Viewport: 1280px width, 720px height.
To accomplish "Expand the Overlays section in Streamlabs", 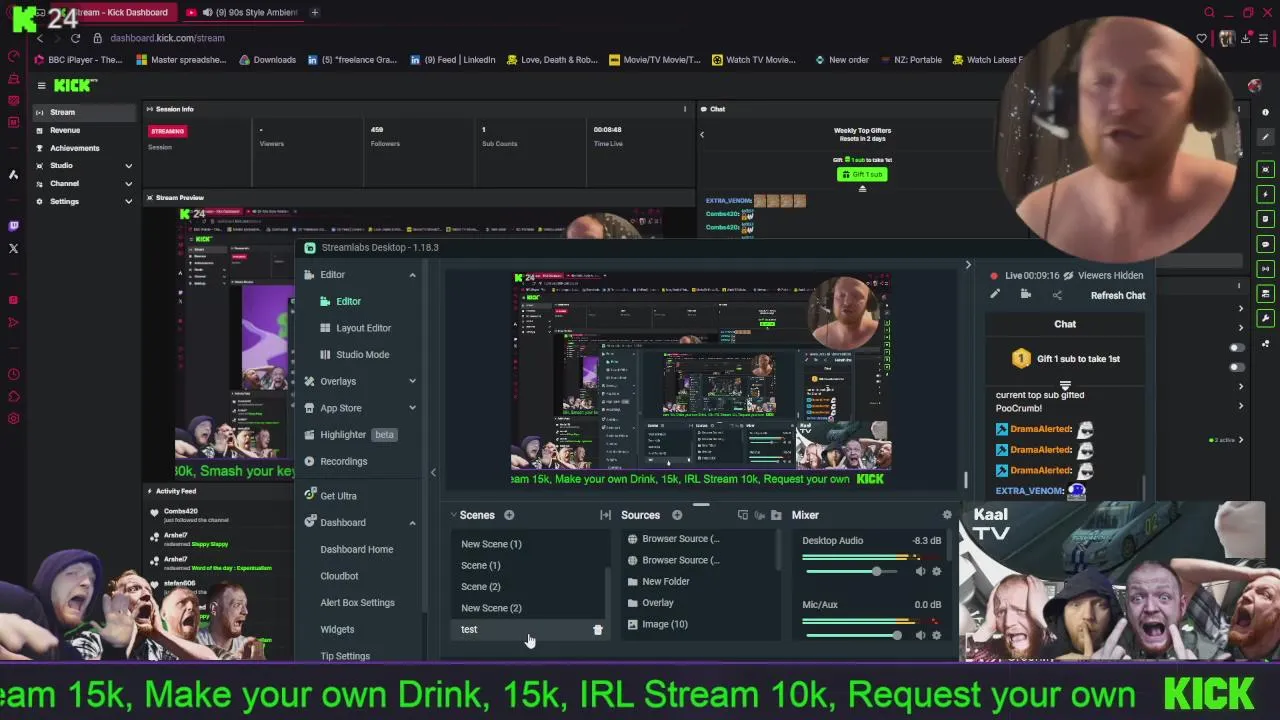I will 412,381.
